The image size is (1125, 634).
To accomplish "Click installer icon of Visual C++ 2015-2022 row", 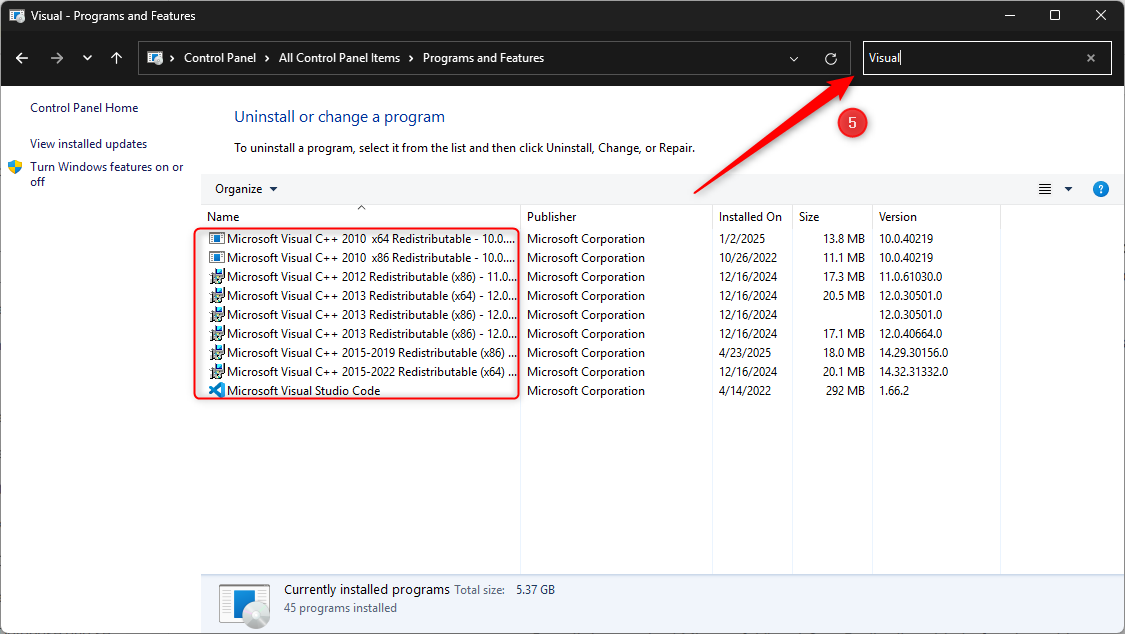I will tap(216, 371).
